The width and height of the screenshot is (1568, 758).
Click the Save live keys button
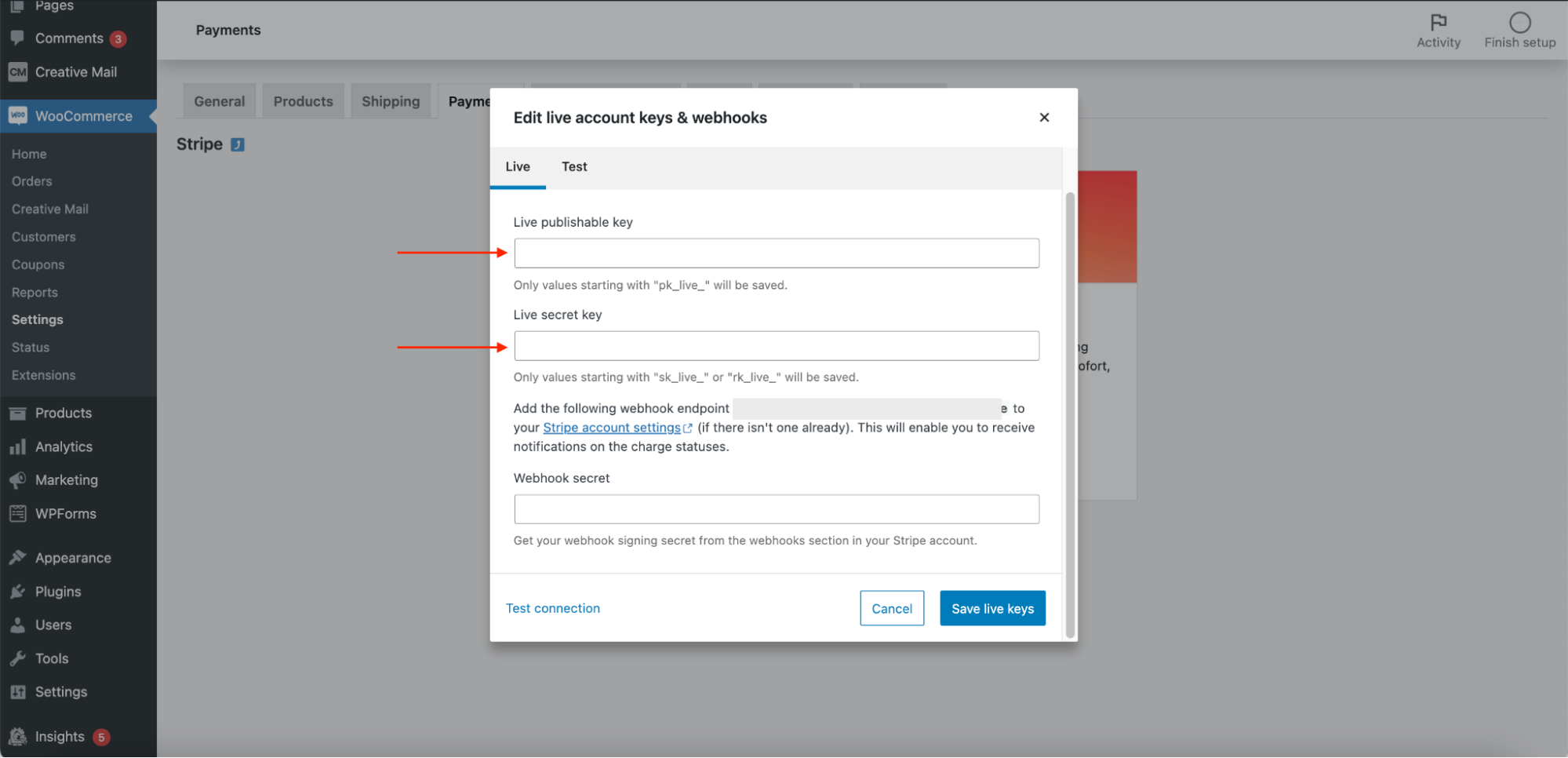coord(991,607)
